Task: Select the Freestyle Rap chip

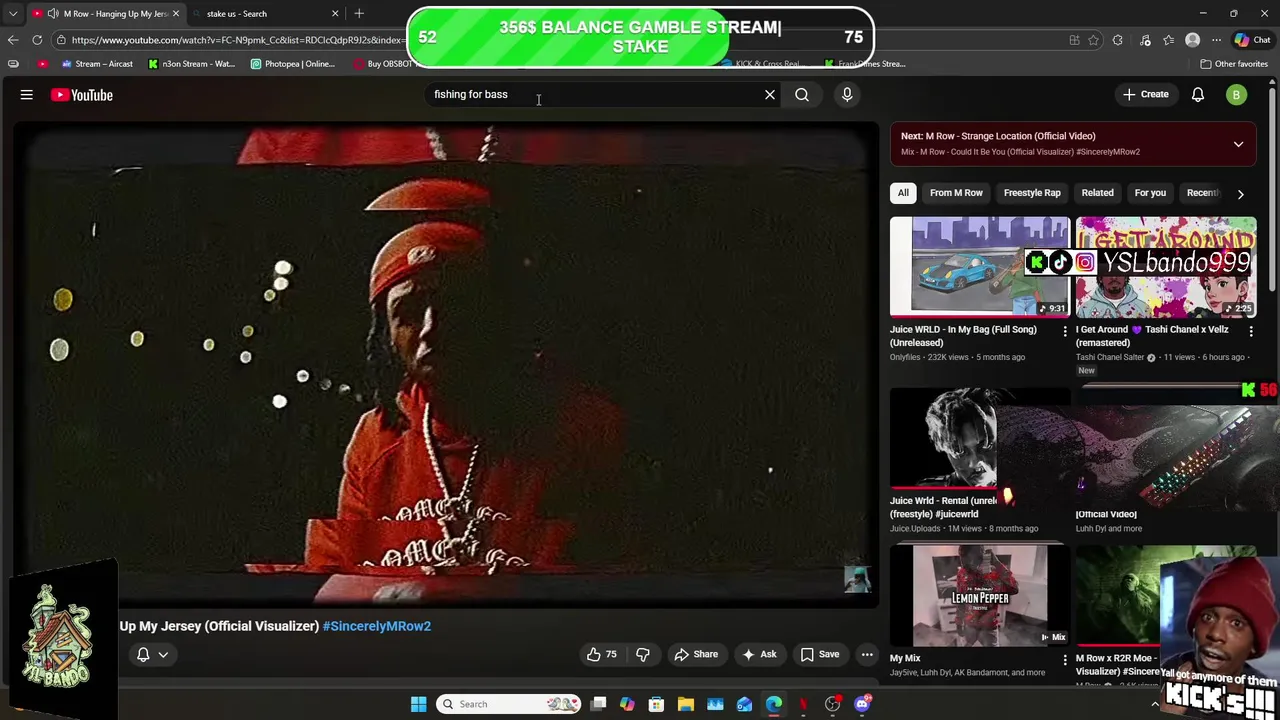Action: [x=1032, y=193]
